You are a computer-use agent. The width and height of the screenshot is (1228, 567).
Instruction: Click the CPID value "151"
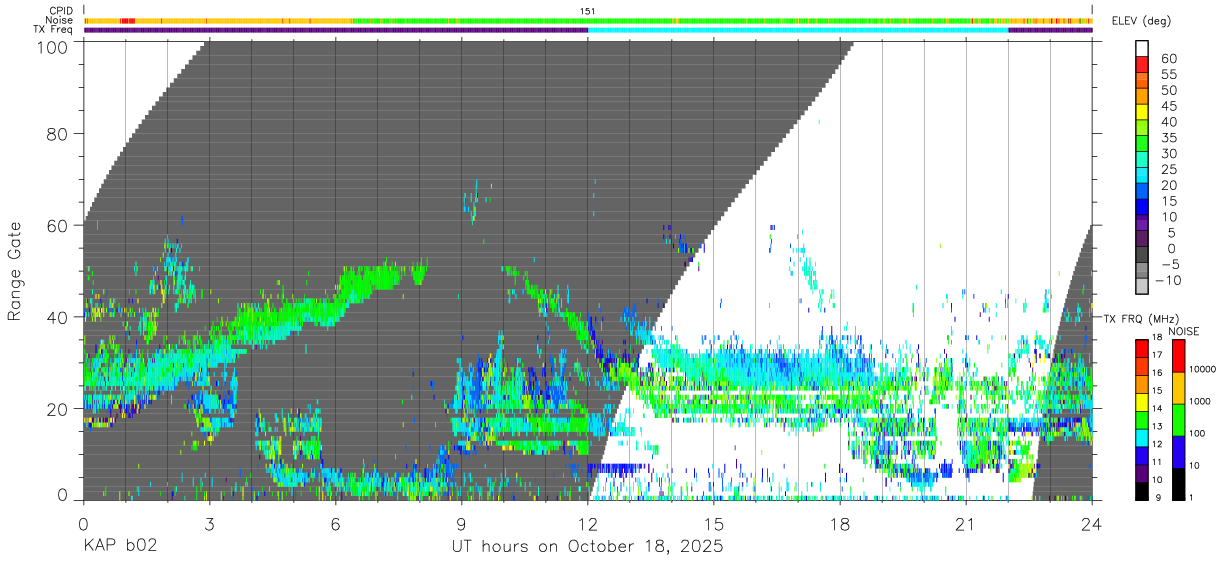tap(588, 11)
